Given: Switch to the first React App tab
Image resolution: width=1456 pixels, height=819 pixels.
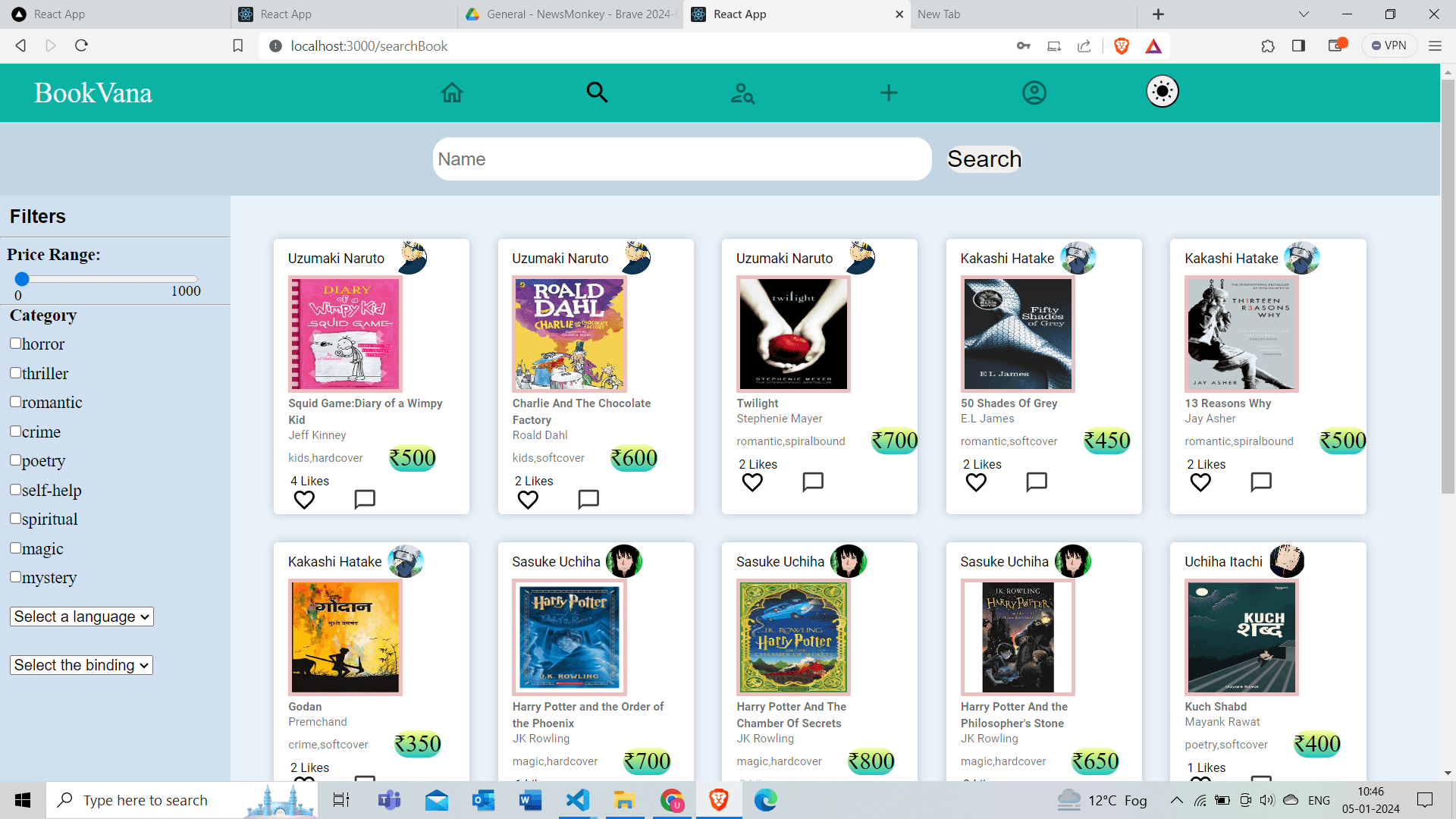Looking at the screenshot, I should 115,14.
